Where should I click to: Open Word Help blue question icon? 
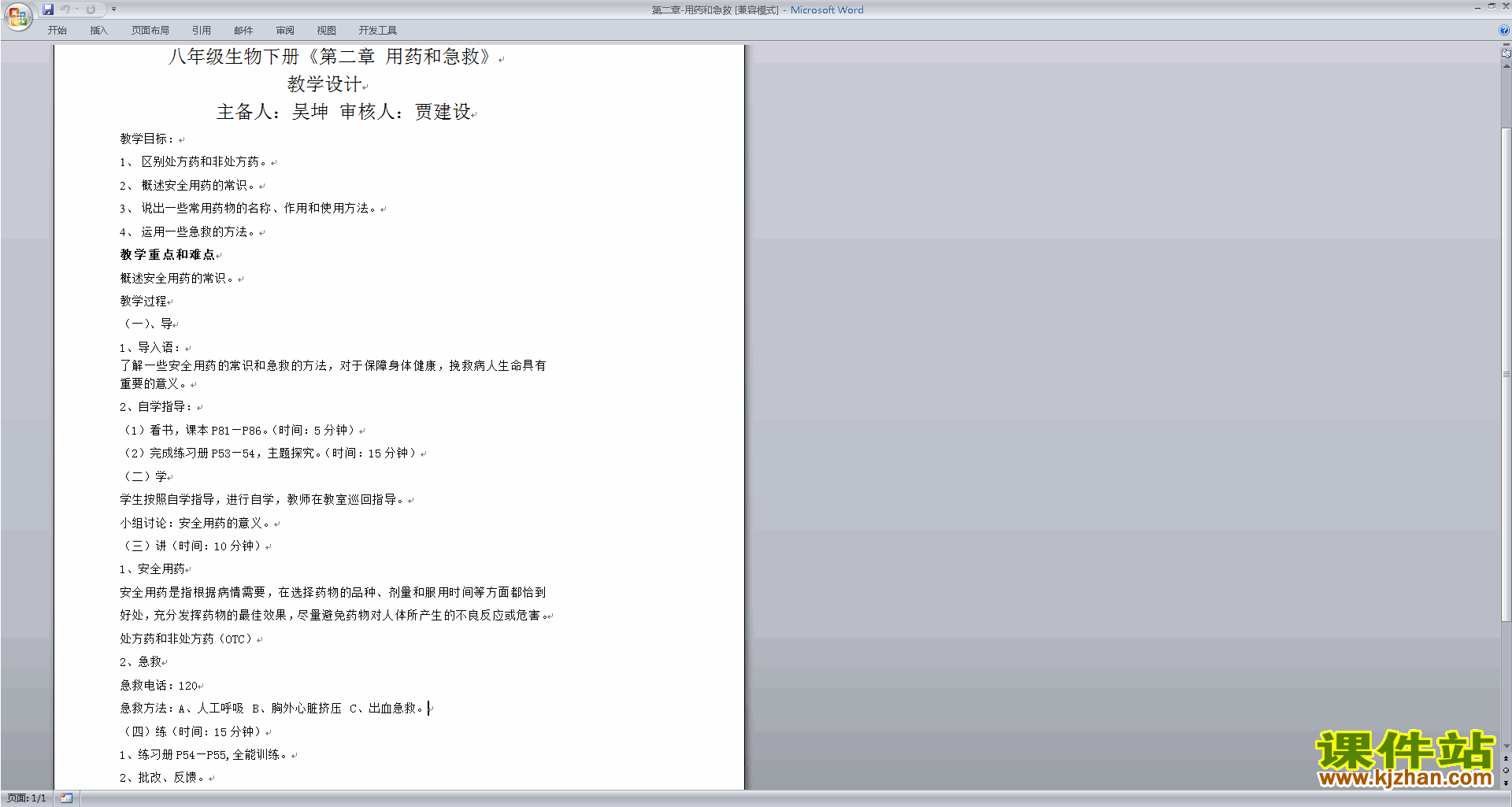[x=1503, y=31]
